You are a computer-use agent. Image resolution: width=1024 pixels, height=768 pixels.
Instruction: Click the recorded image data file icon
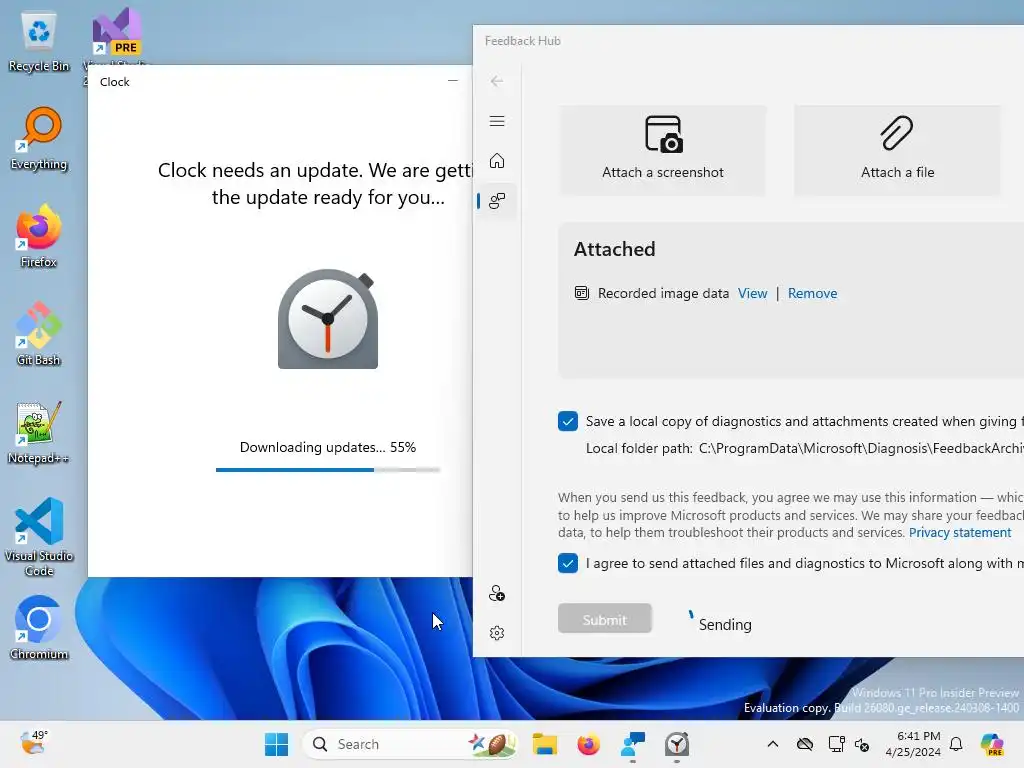point(581,293)
